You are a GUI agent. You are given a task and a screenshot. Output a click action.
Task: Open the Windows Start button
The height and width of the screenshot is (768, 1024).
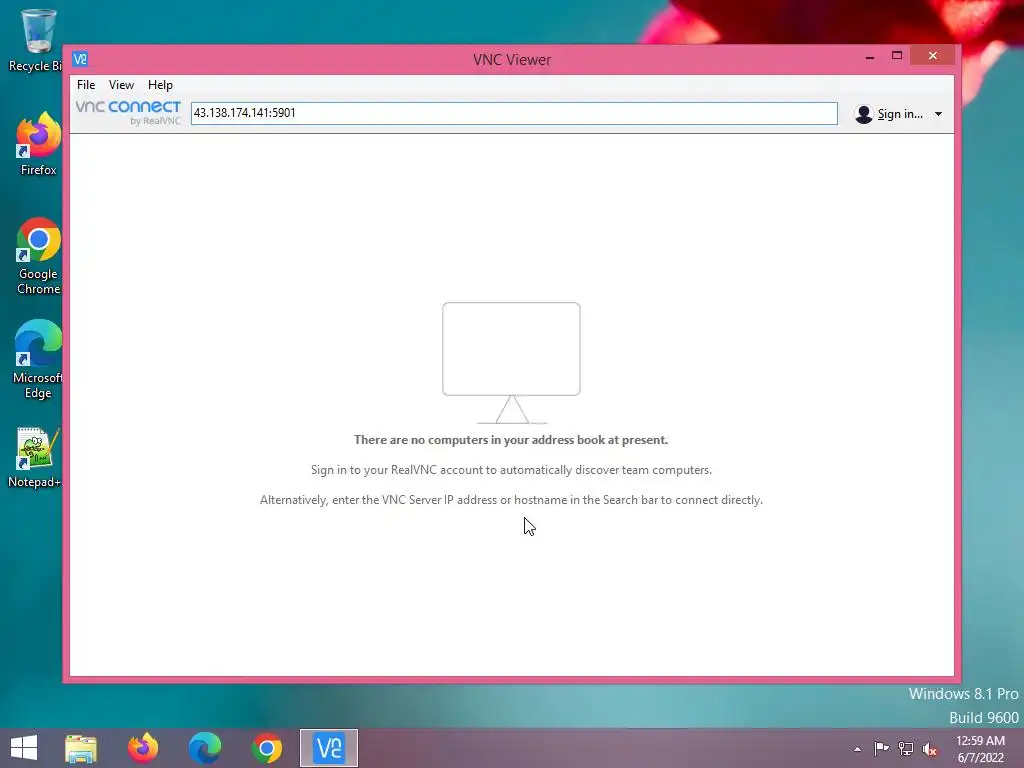[x=24, y=748]
